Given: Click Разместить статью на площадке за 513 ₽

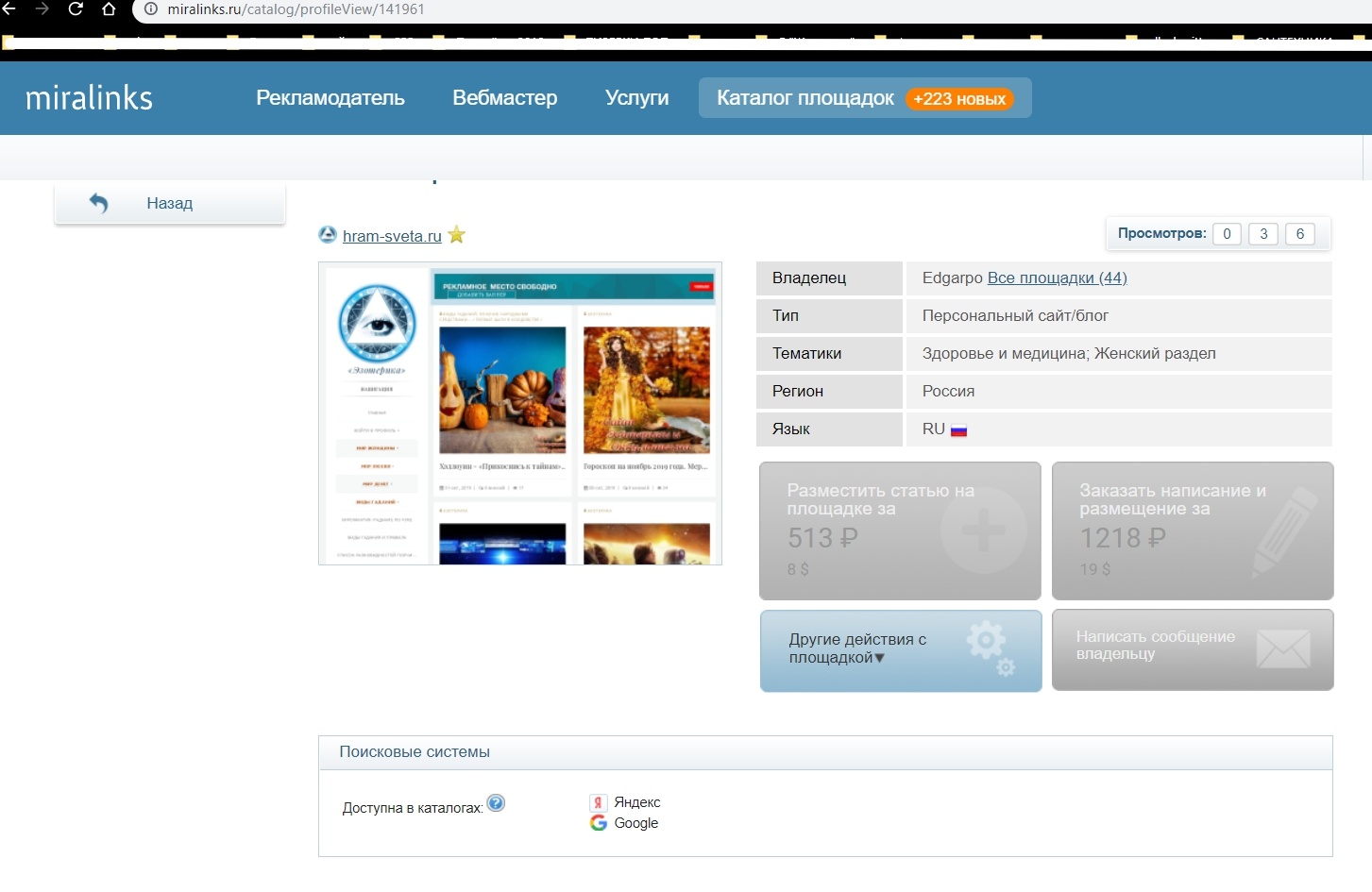Looking at the screenshot, I should point(900,530).
